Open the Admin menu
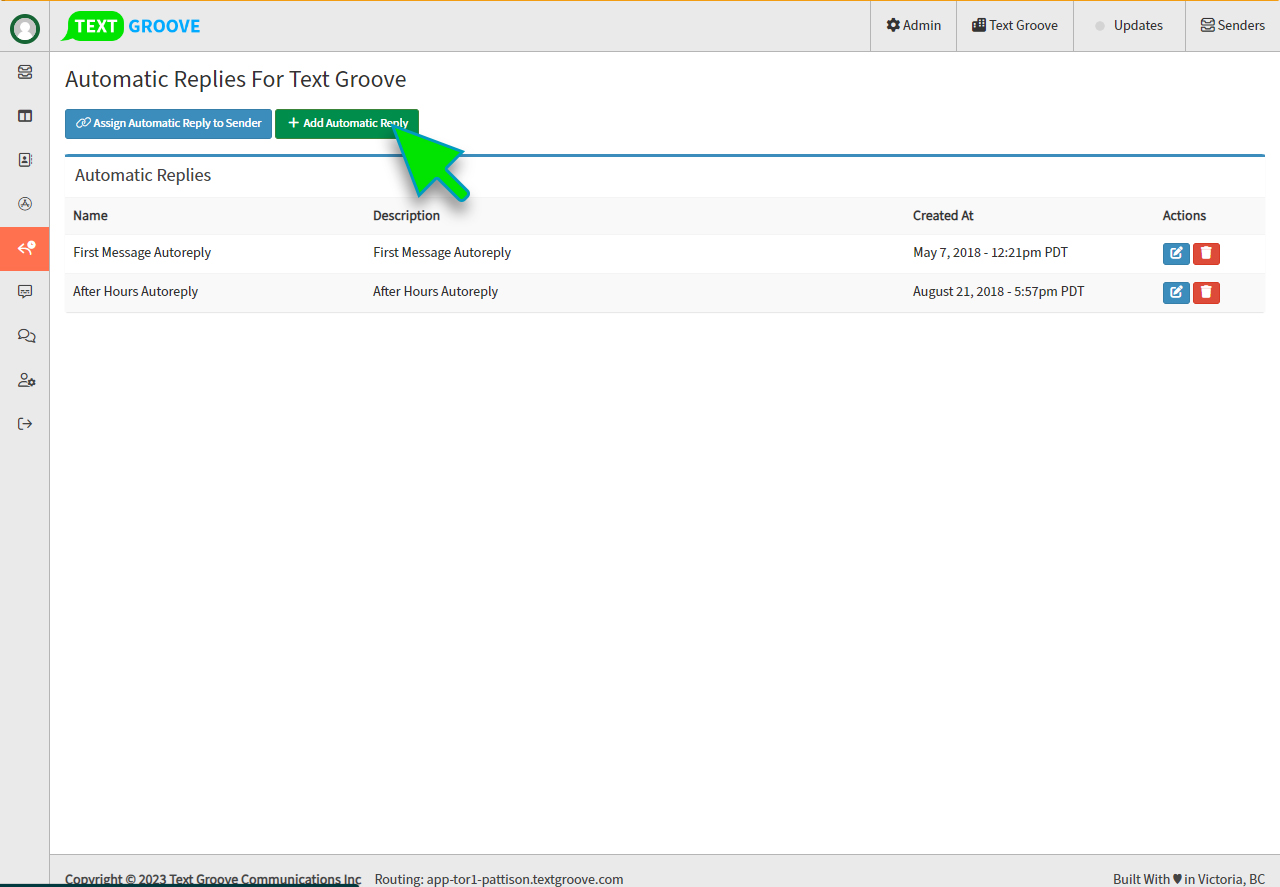1280x887 pixels. (x=913, y=26)
